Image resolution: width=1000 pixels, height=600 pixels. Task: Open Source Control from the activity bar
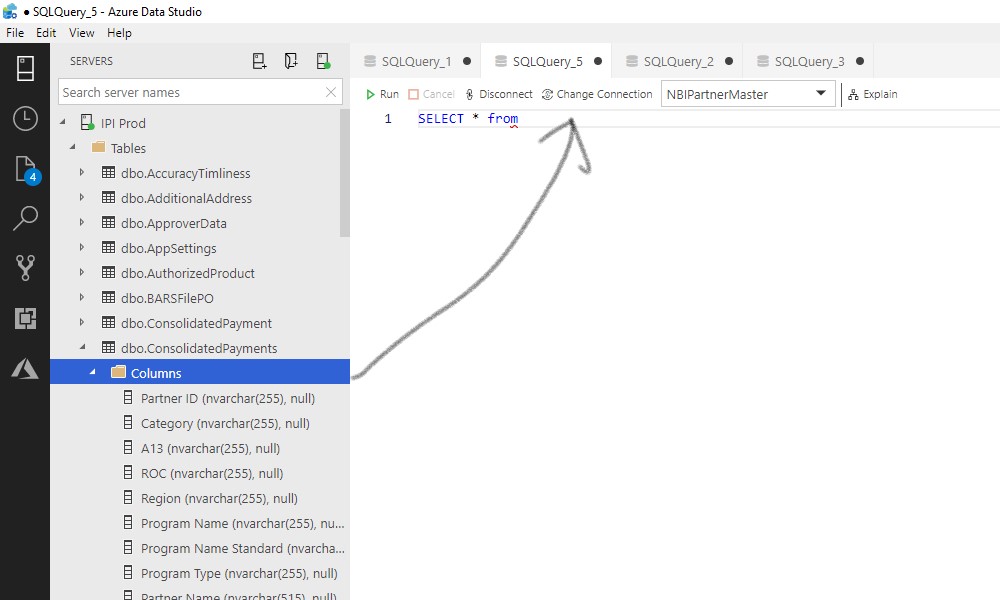[25, 267]
